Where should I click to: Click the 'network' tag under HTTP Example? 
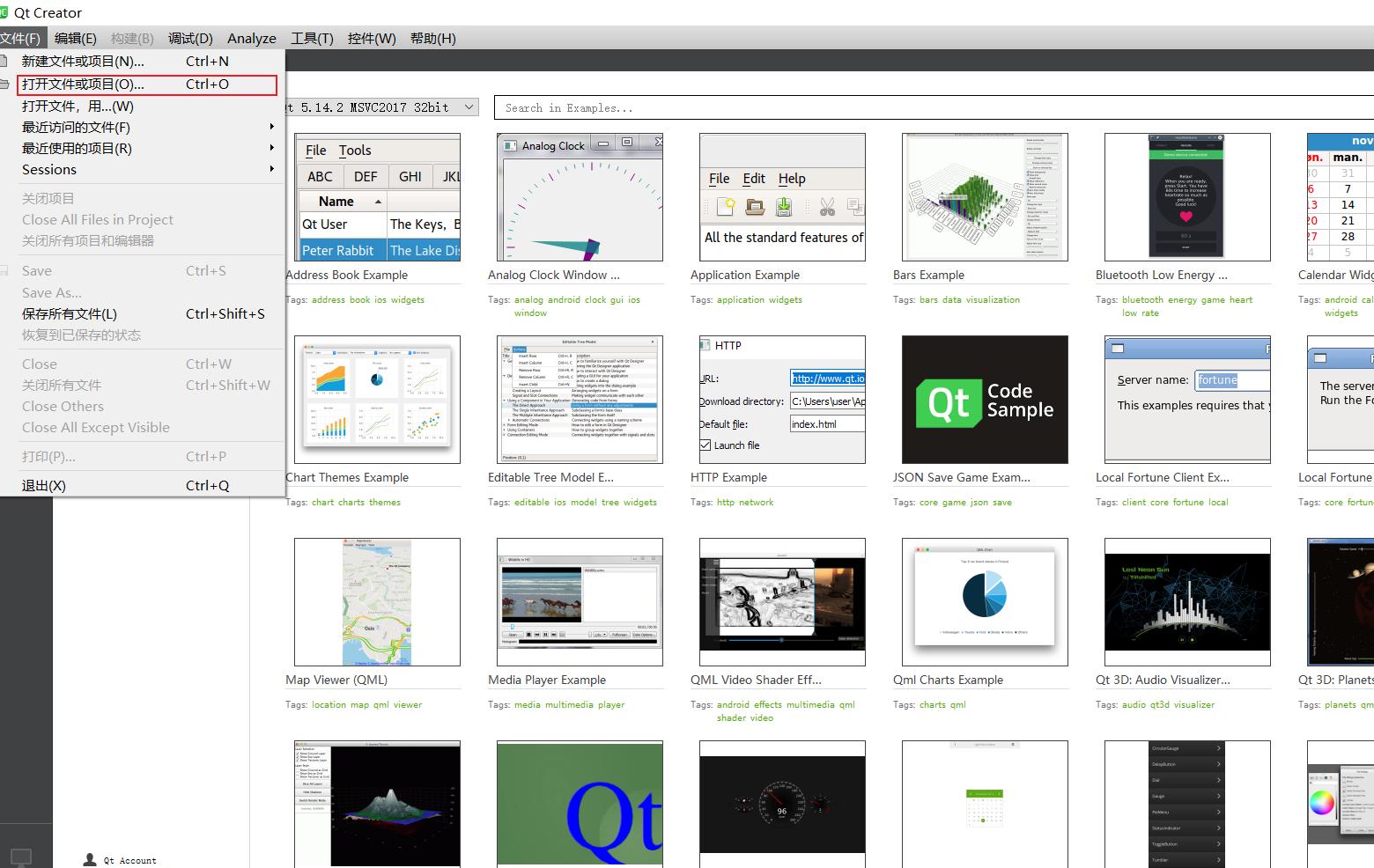[756, 503]
